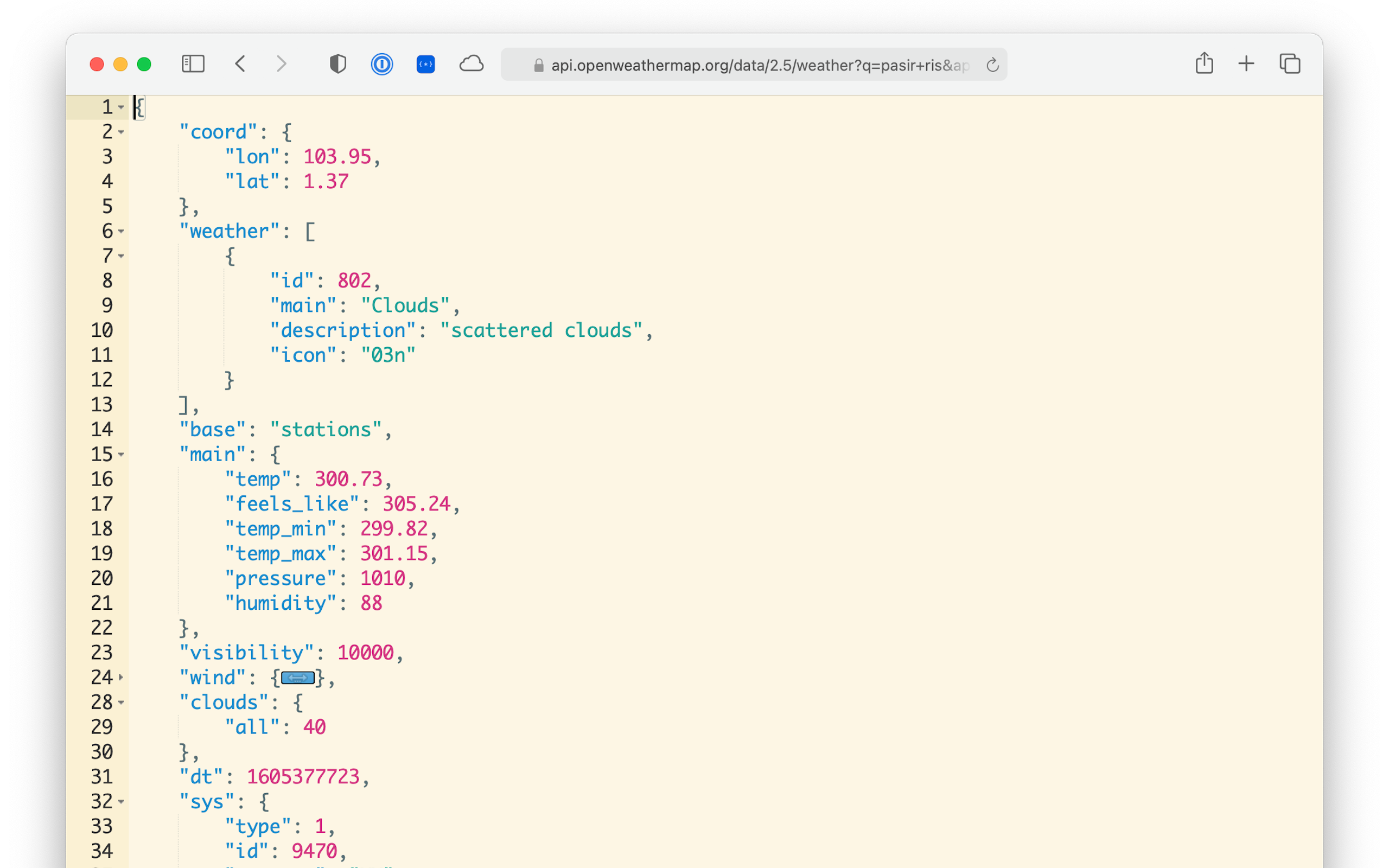This screenshot has width=1389, height=868.
Task: Click the "Clouds" string value
Action: pyautogui.click(x=405, y=305)
